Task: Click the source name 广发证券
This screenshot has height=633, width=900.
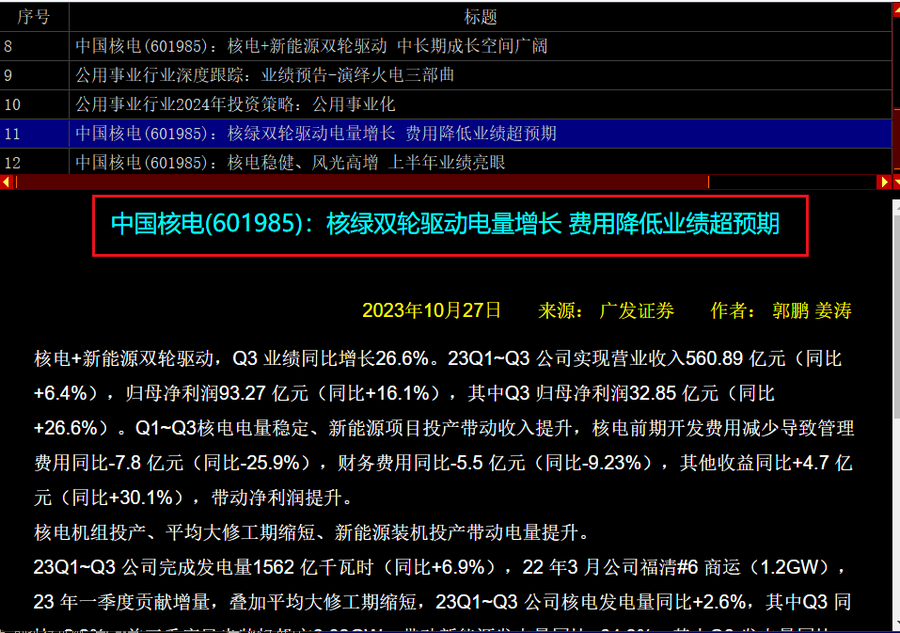Action: click(637, 311)
